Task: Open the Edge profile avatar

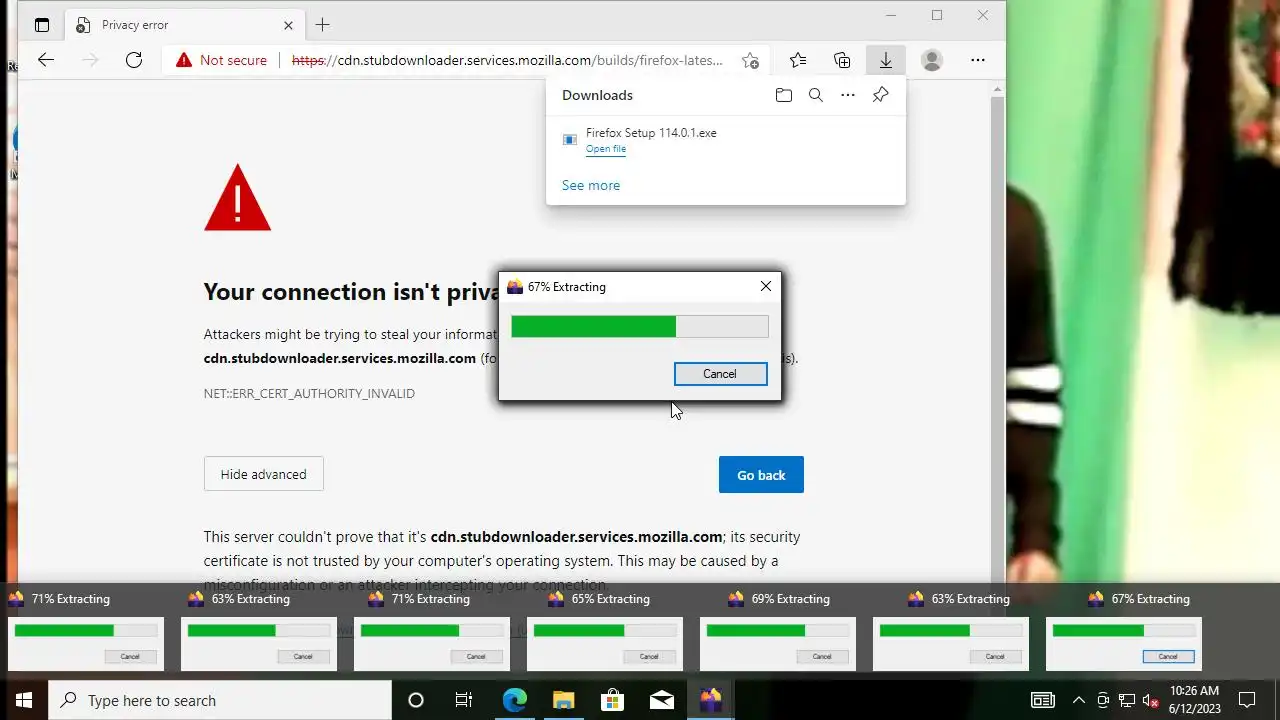Action: click(x=932, y=60)
